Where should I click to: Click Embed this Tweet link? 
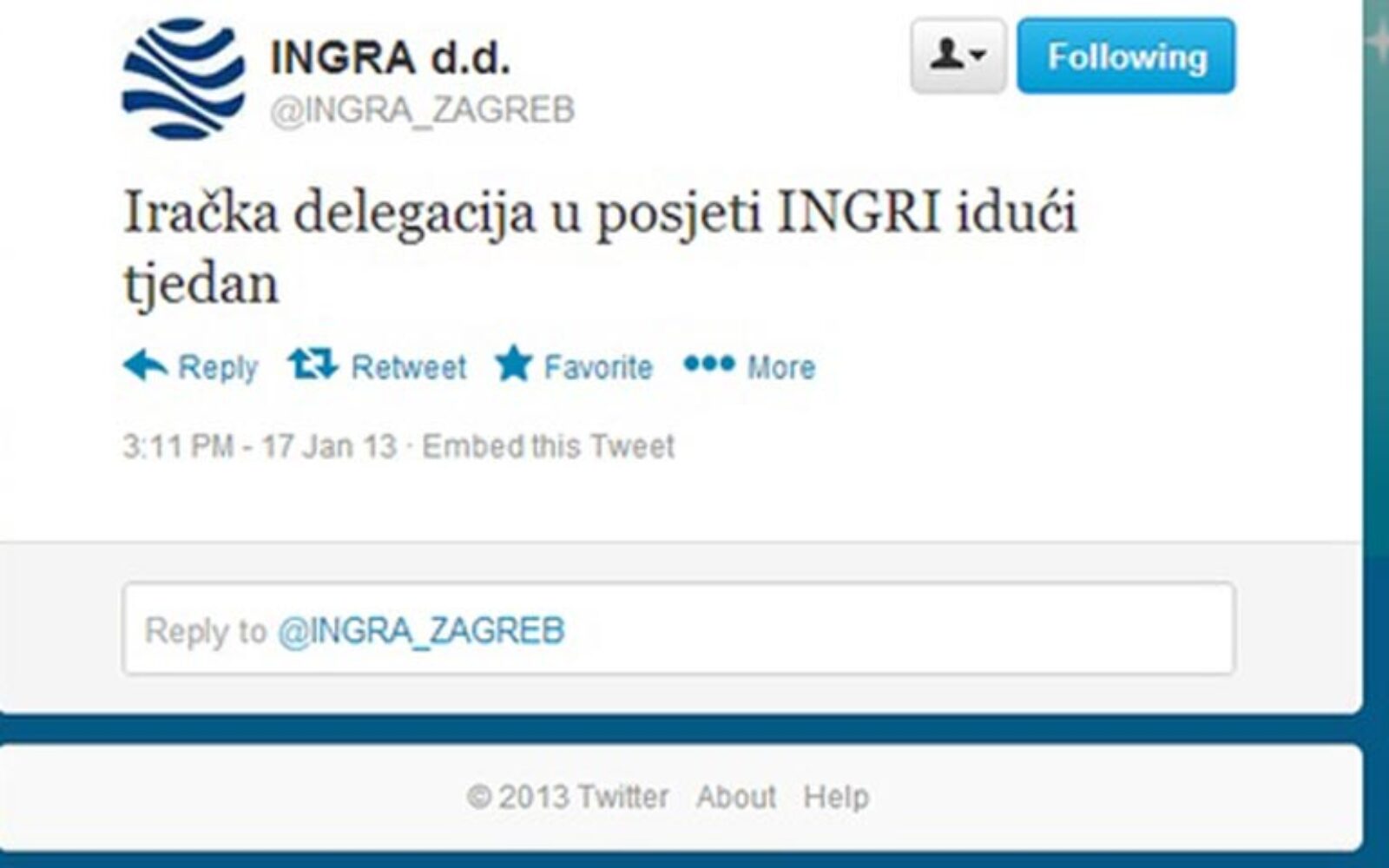(x=548, y=446)
